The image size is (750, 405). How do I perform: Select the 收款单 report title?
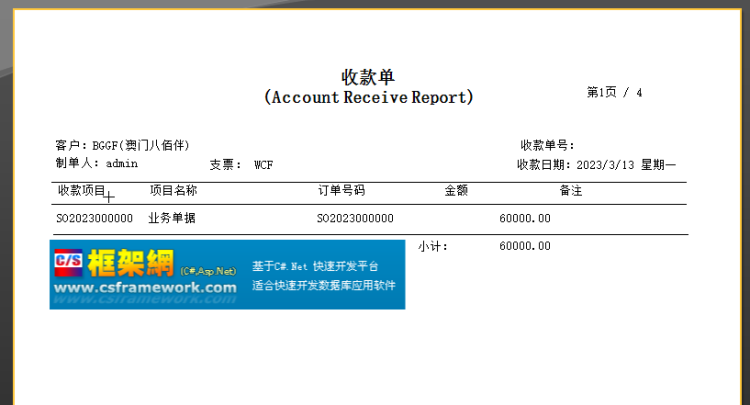click(368, 77)
